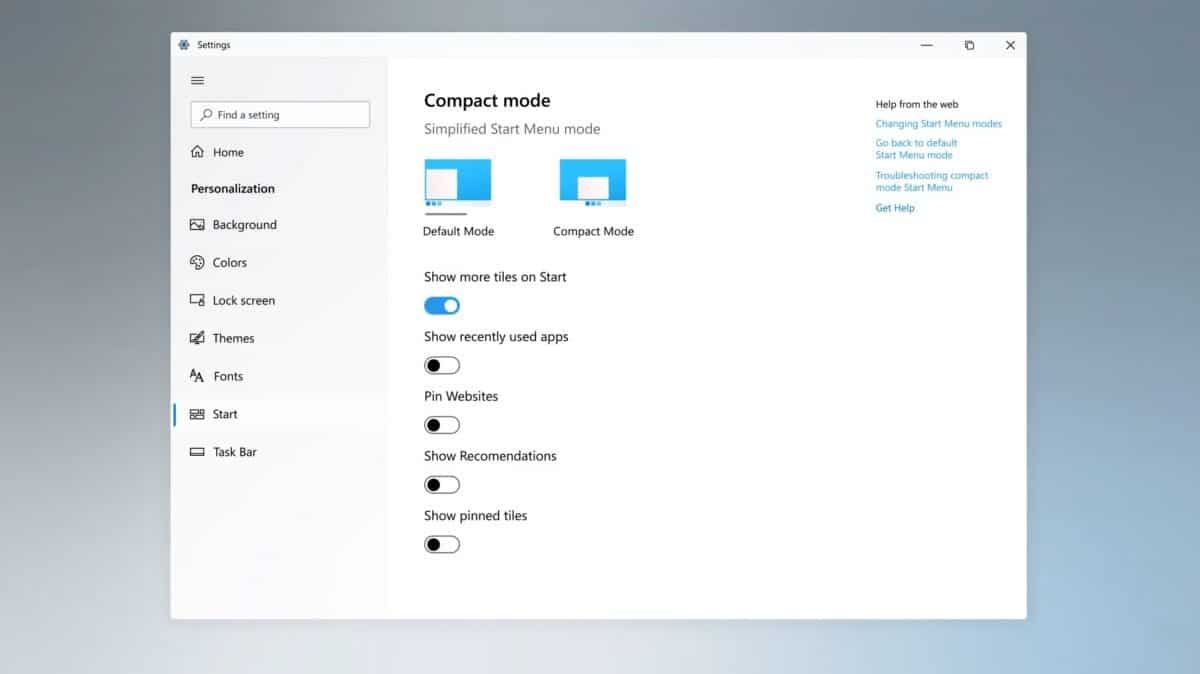The width and height of the screenshot is (1200, 674).
Task: Toggle Show pinned tiles on
Action: pos(442,545)
